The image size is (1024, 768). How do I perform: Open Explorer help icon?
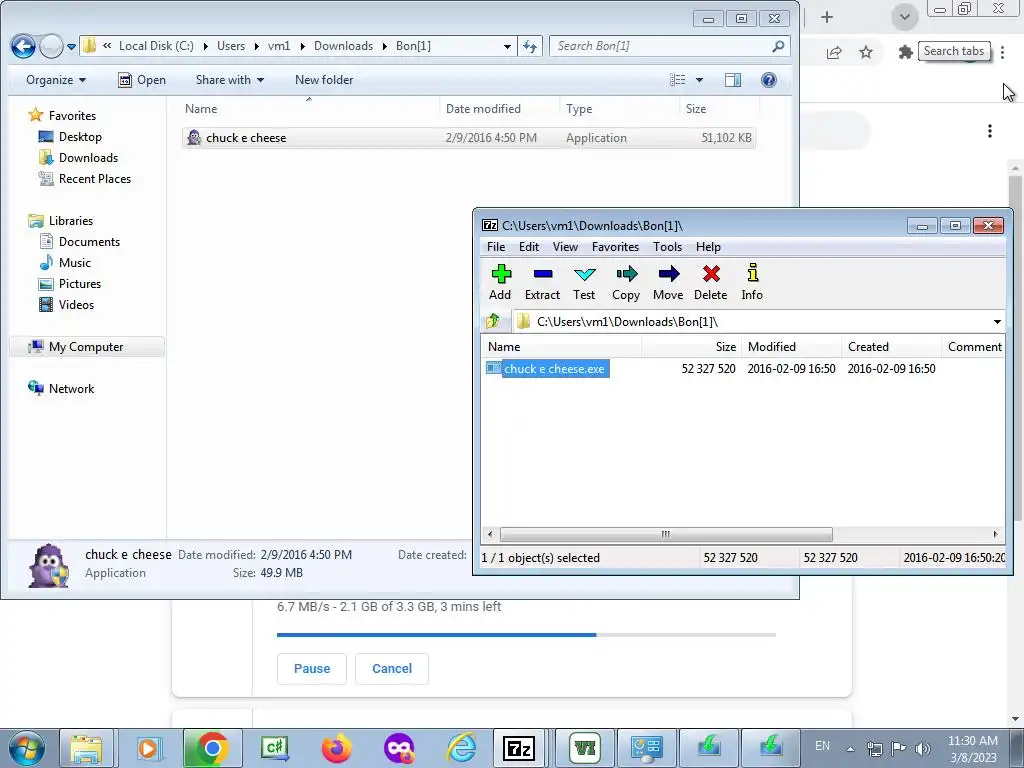point(769,80)
